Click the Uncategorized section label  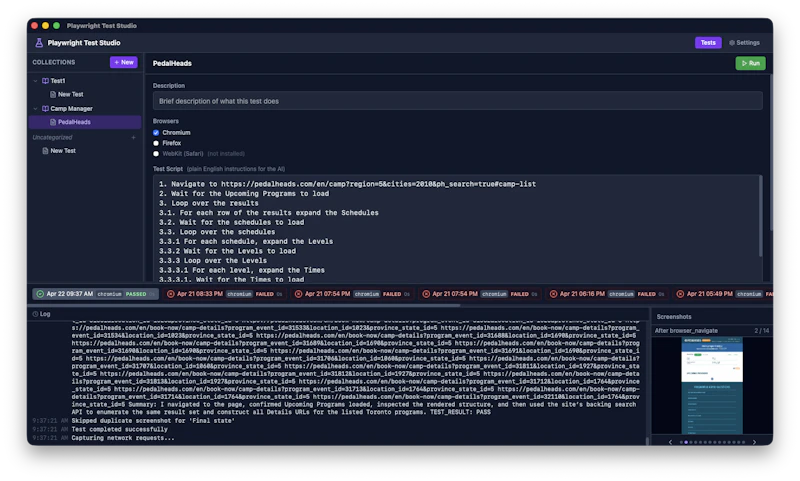click(x=52, y=137)
